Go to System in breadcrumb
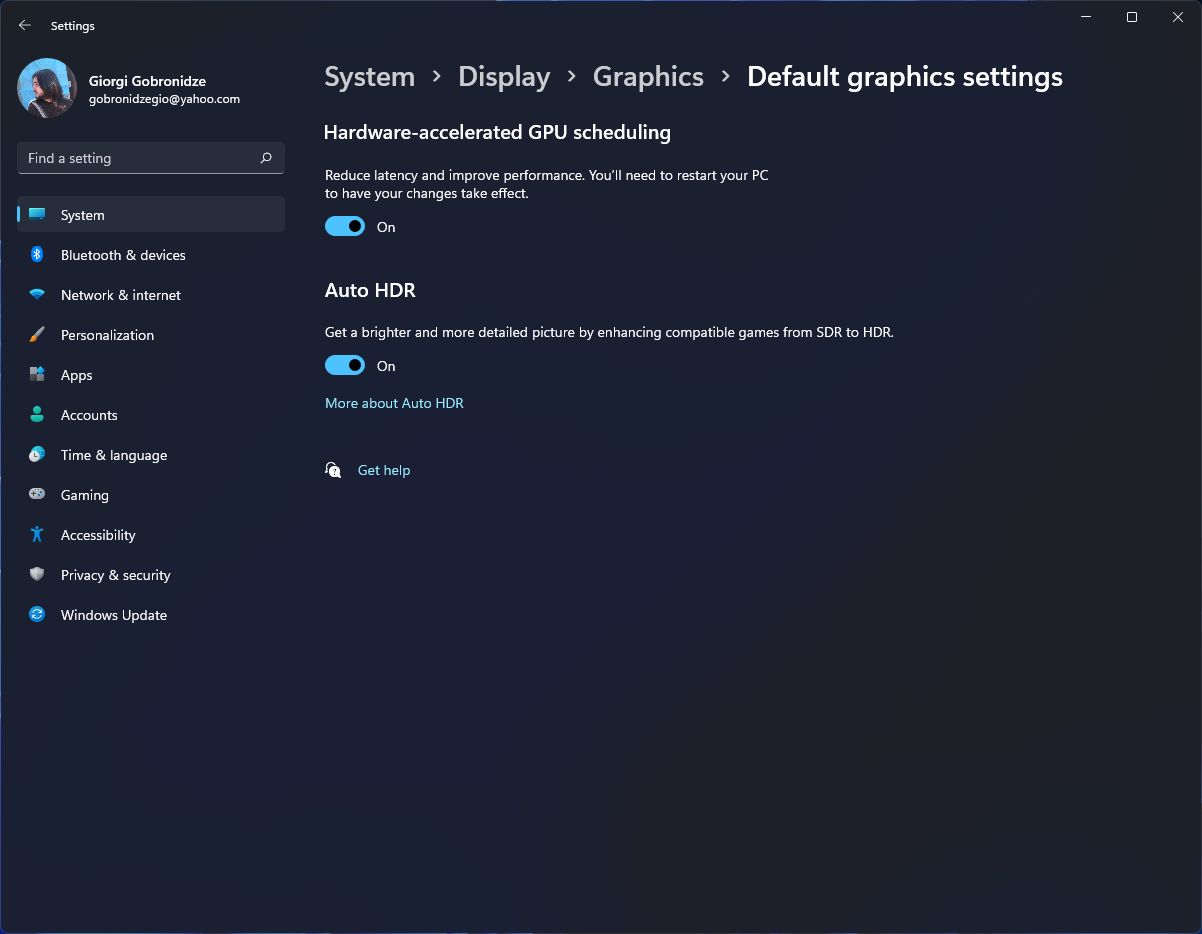This screenshot has width=1202, height=934. [x=369, y=77]
